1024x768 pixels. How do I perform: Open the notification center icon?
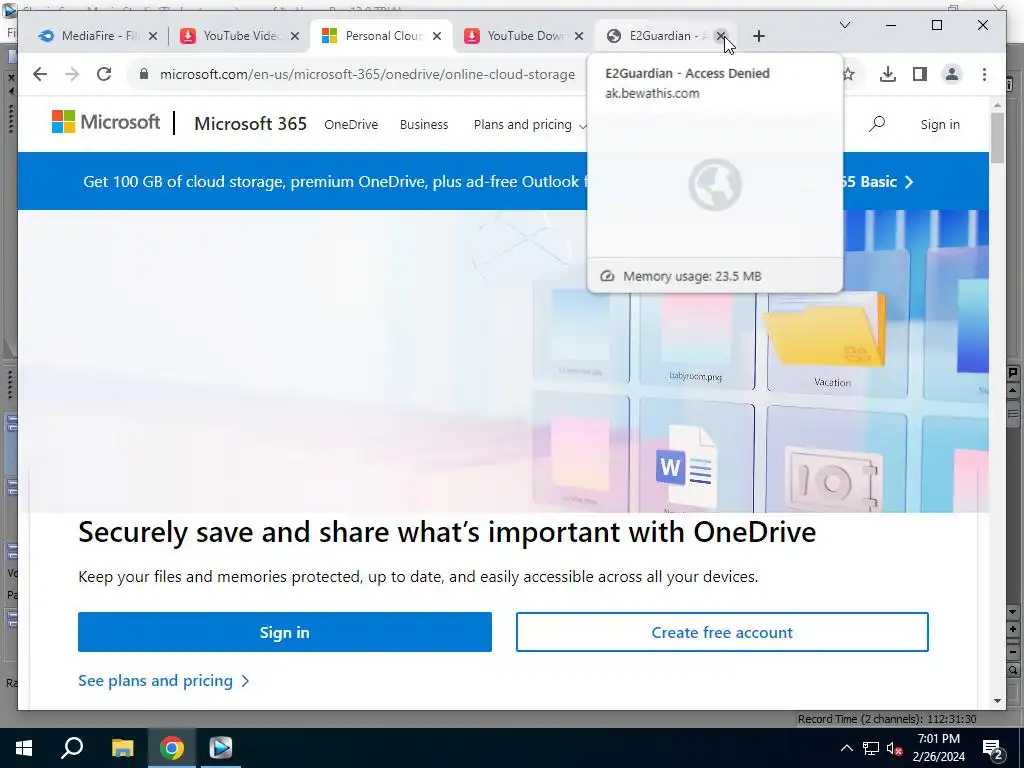point(993,748)
